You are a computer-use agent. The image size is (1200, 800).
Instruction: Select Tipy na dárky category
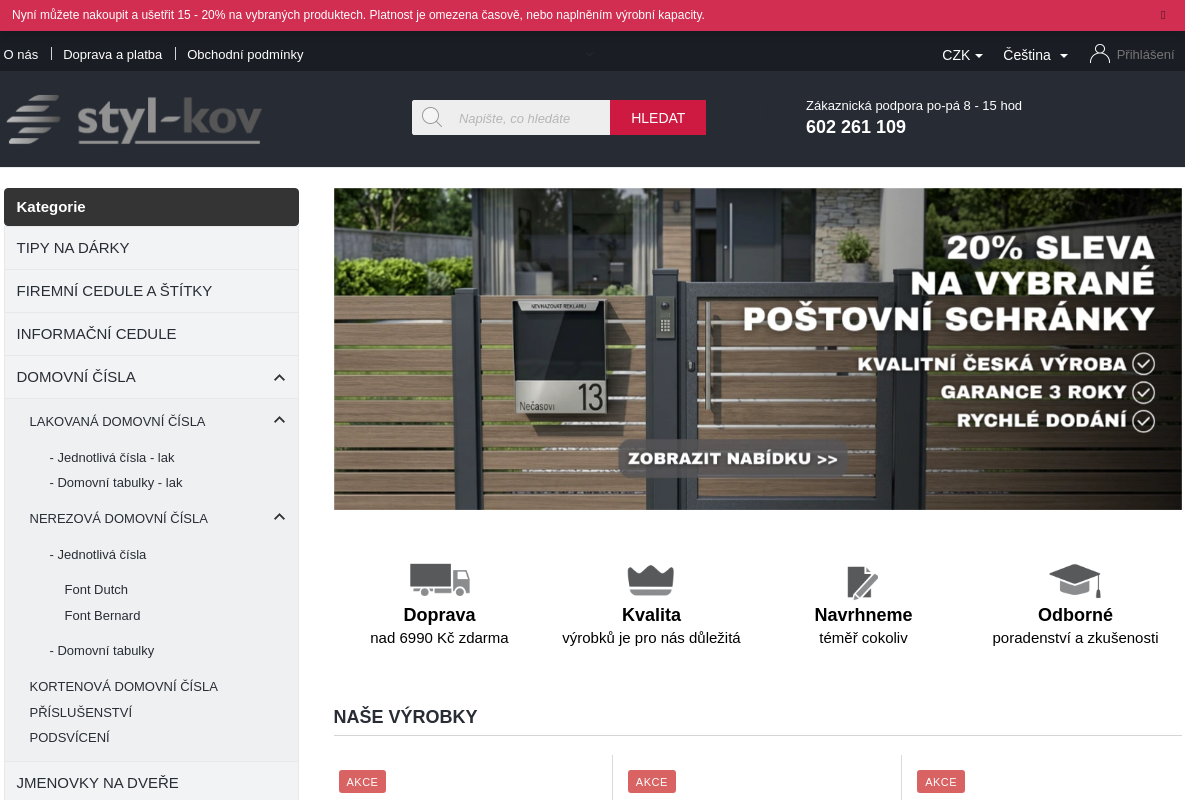coord(151,248)
